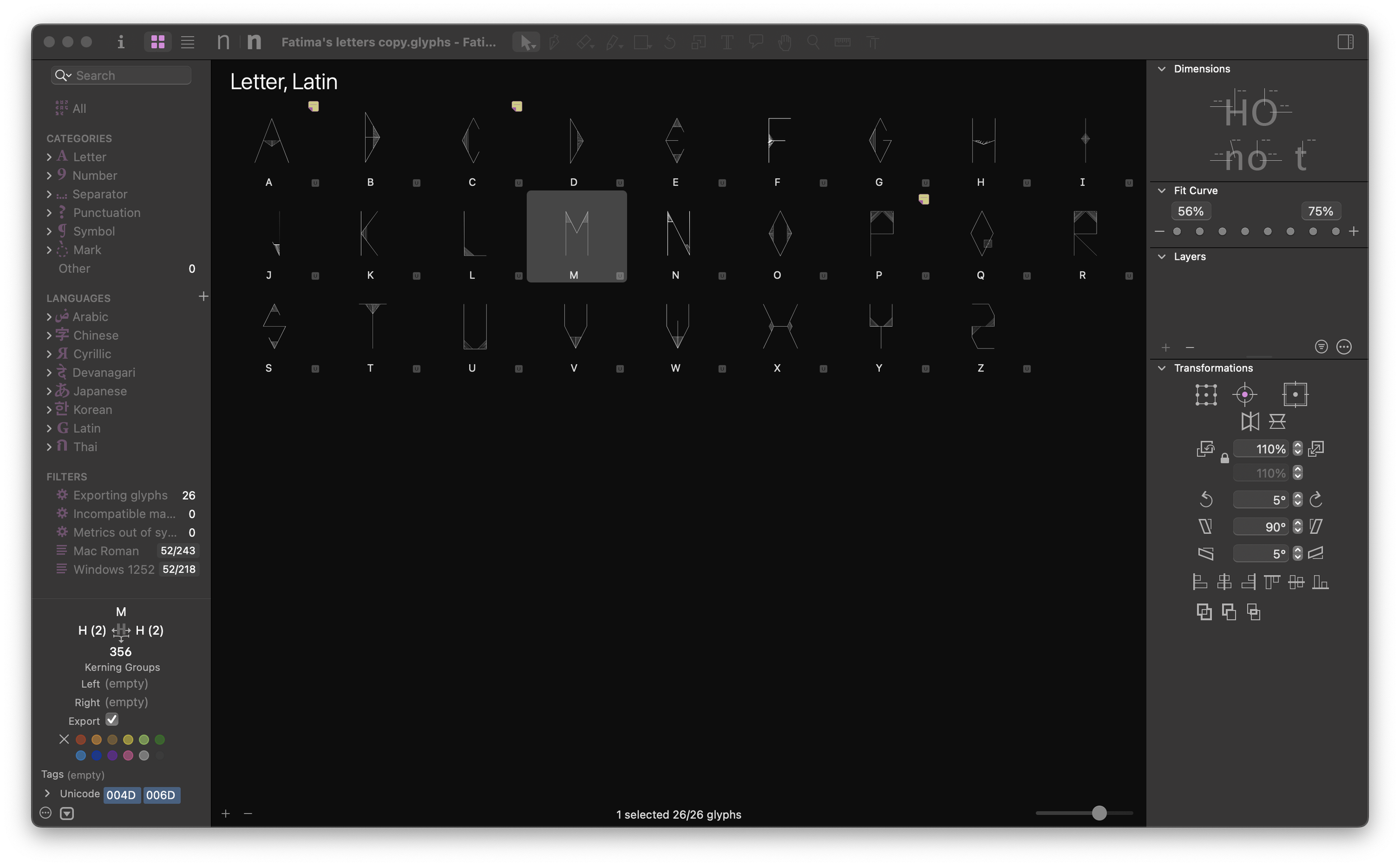Select the center transform origin option
The image size is (1400, 866).
click(1245, 394)
